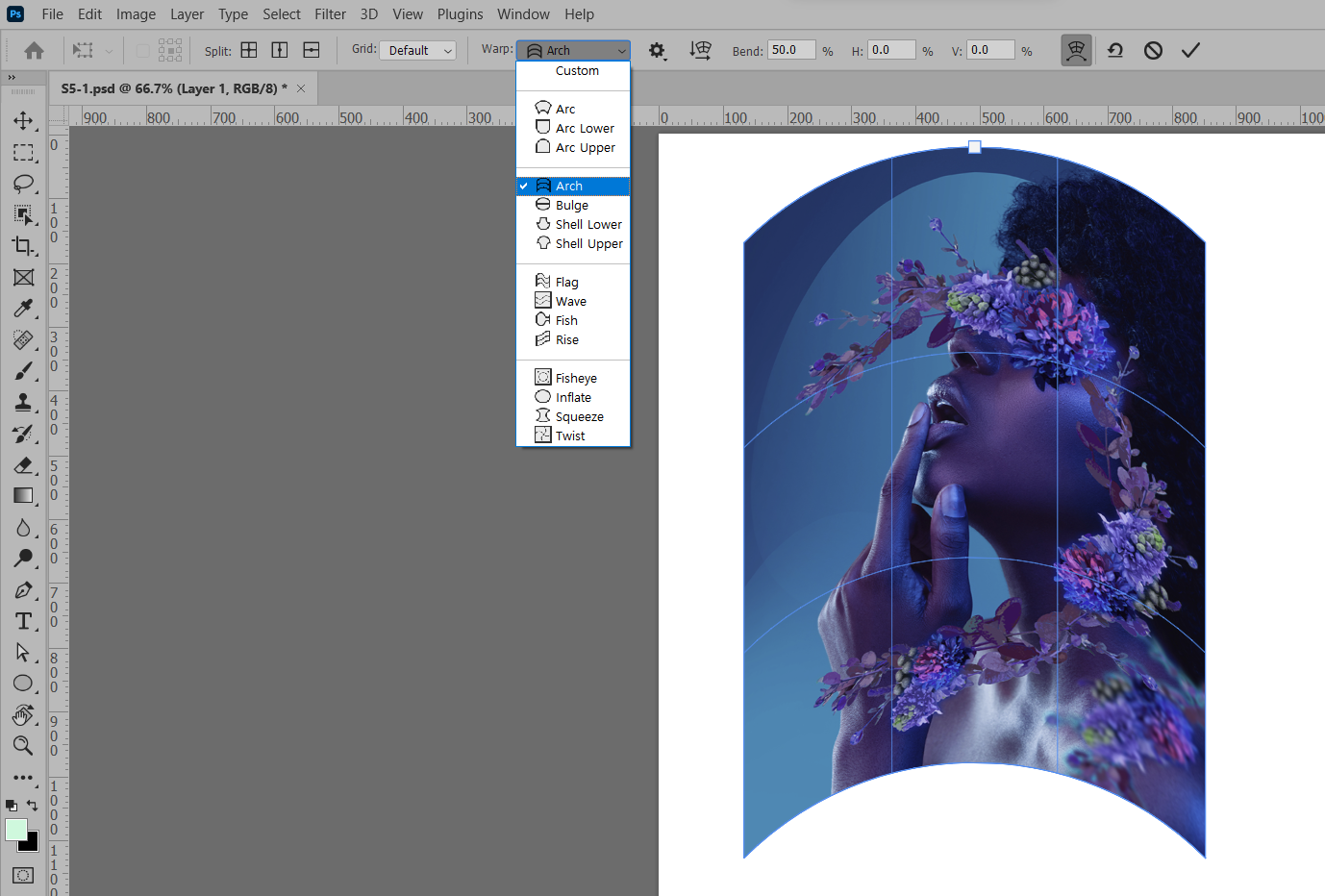Grab the top warp control handle
Image resolution: width=1325 pixels, height=896 pixels.
tap(974, 147)
